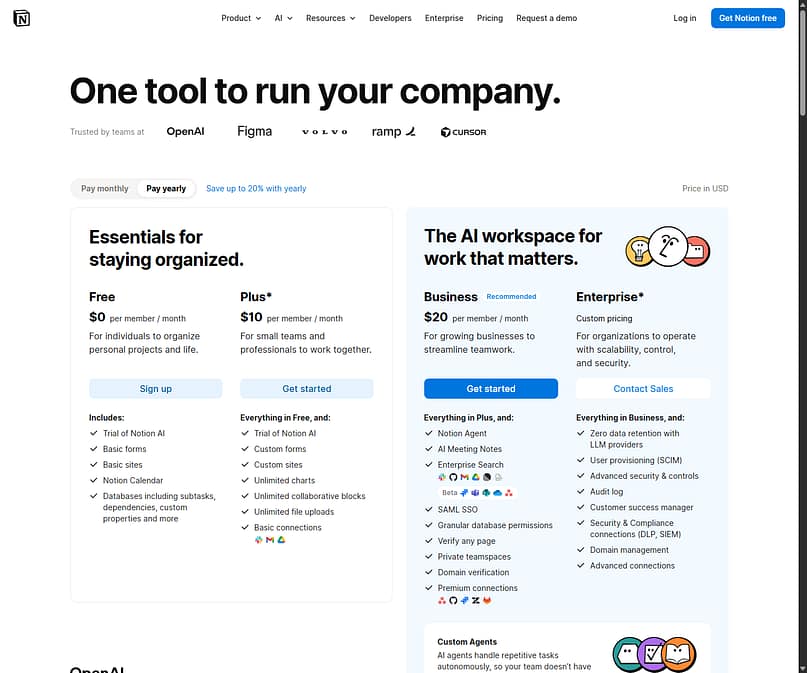807x673 pixels.
Task: Click Get started under the Plus plan
Action: click(307, 388)
